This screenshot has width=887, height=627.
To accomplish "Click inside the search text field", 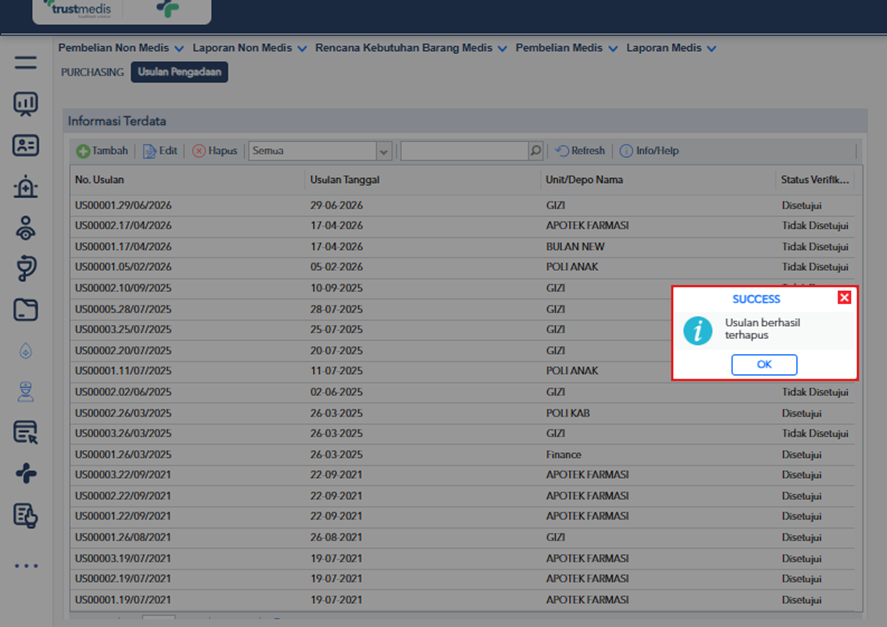I will pyautogui.click(x=464, y=151).
